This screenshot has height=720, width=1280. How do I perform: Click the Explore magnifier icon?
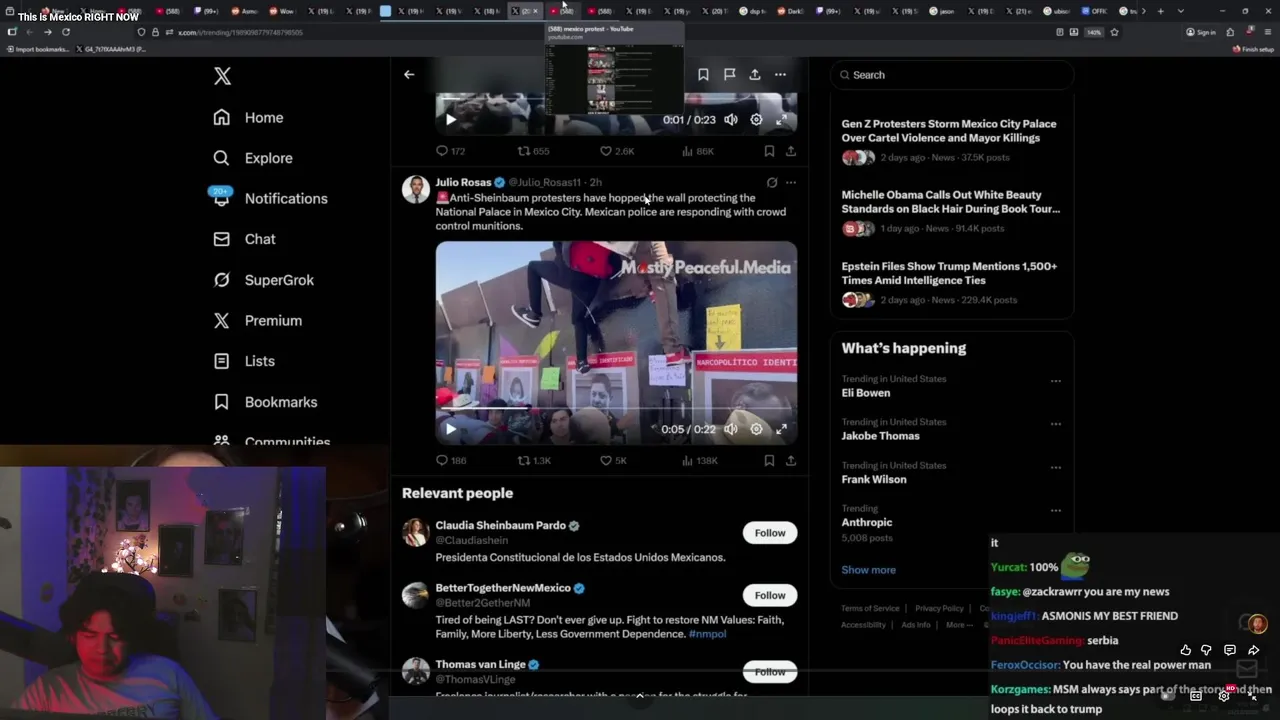pyautogui.click(x=222, y=158)
